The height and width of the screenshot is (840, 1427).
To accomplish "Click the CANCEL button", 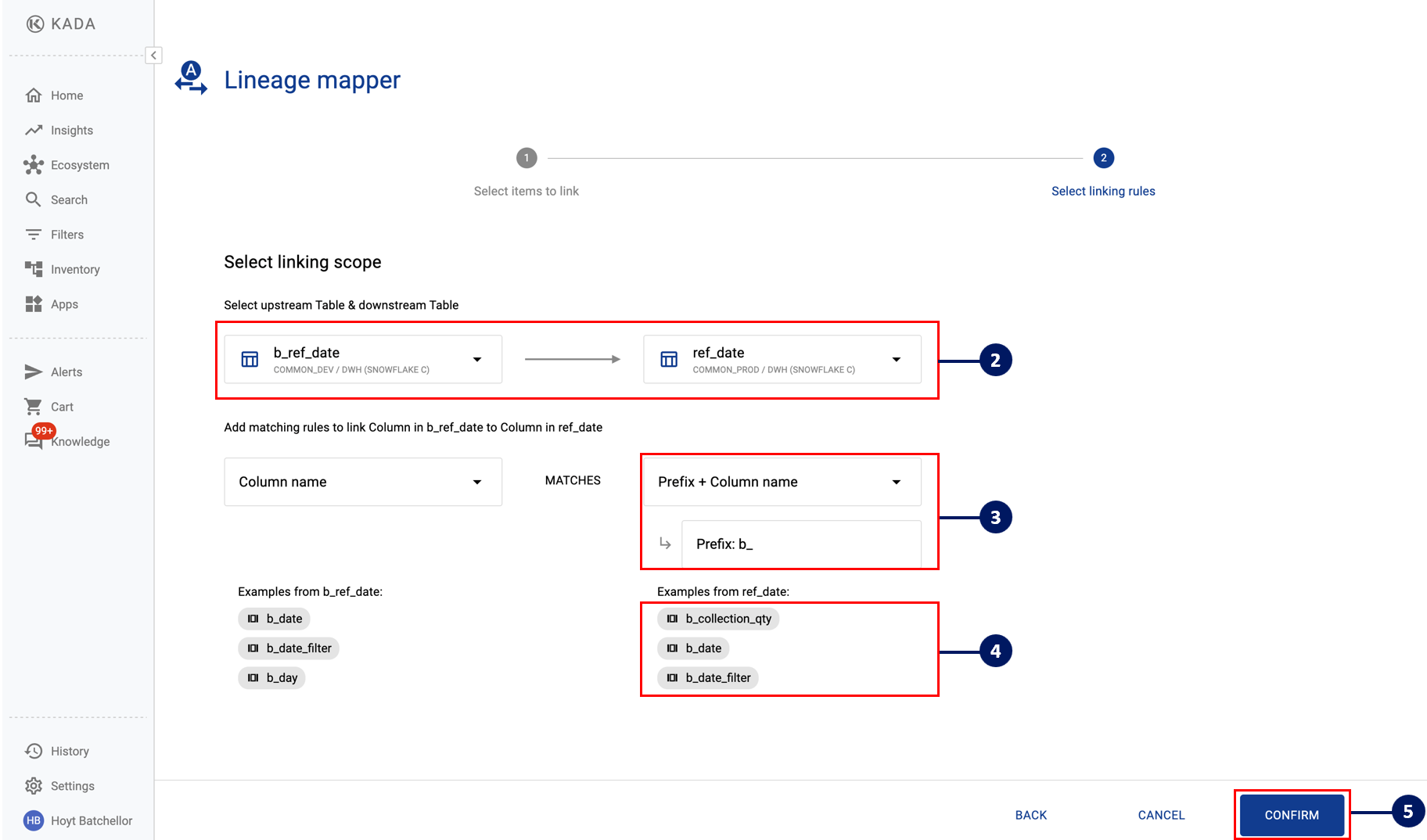I will pyautogui.click(x=1161, y=815).
